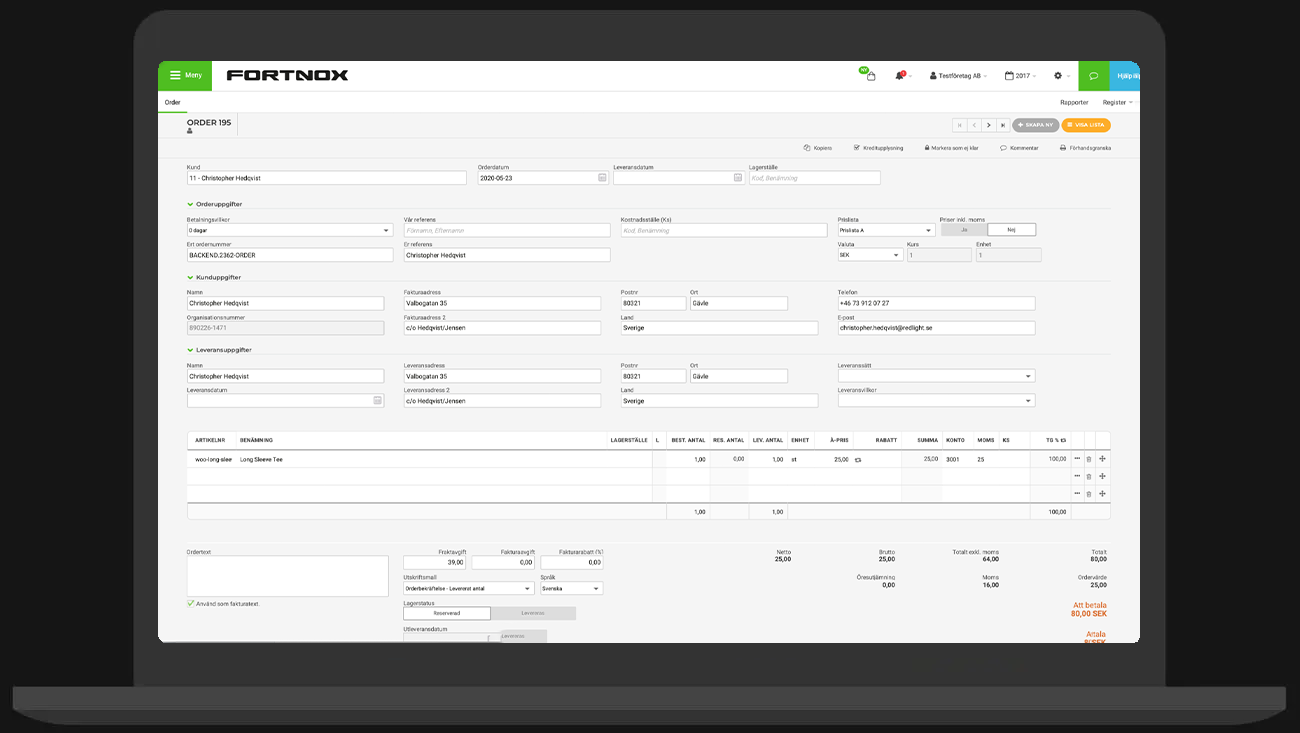
Task: Click into the Ordertext text area
Action: coord(287,576)
